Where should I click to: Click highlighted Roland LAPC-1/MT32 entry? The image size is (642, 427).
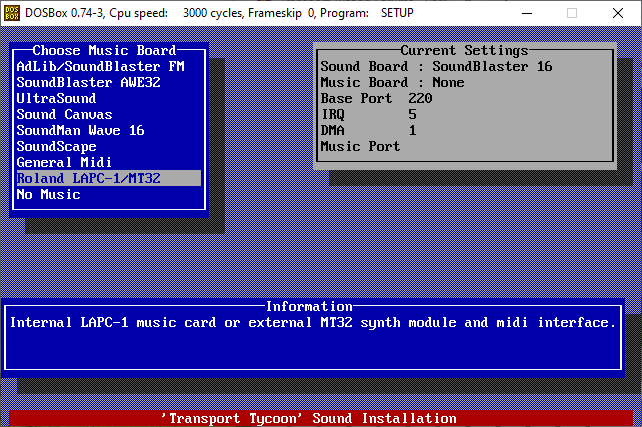click(x=109, y=178)
